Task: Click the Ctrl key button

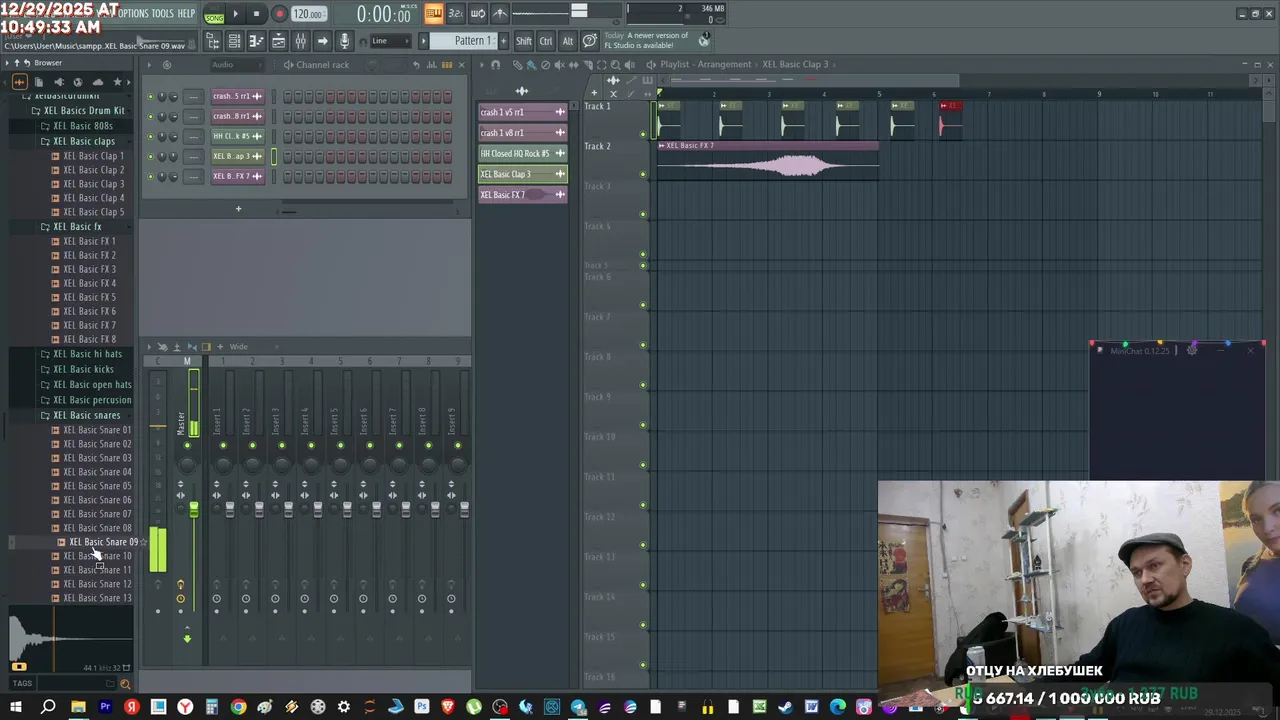Action: click(546, 41)
